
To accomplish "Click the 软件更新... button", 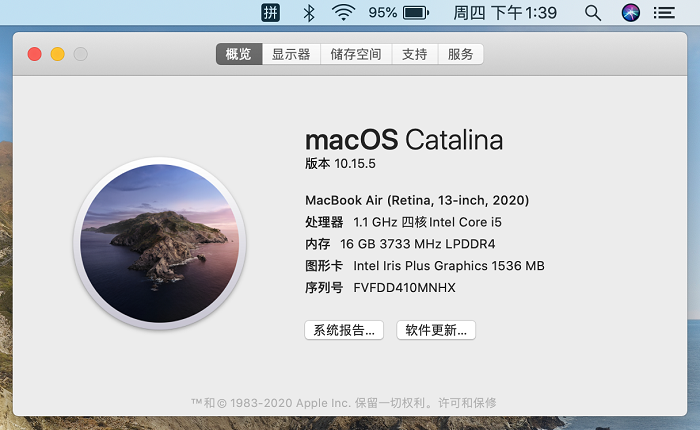I will coord(436,330).
